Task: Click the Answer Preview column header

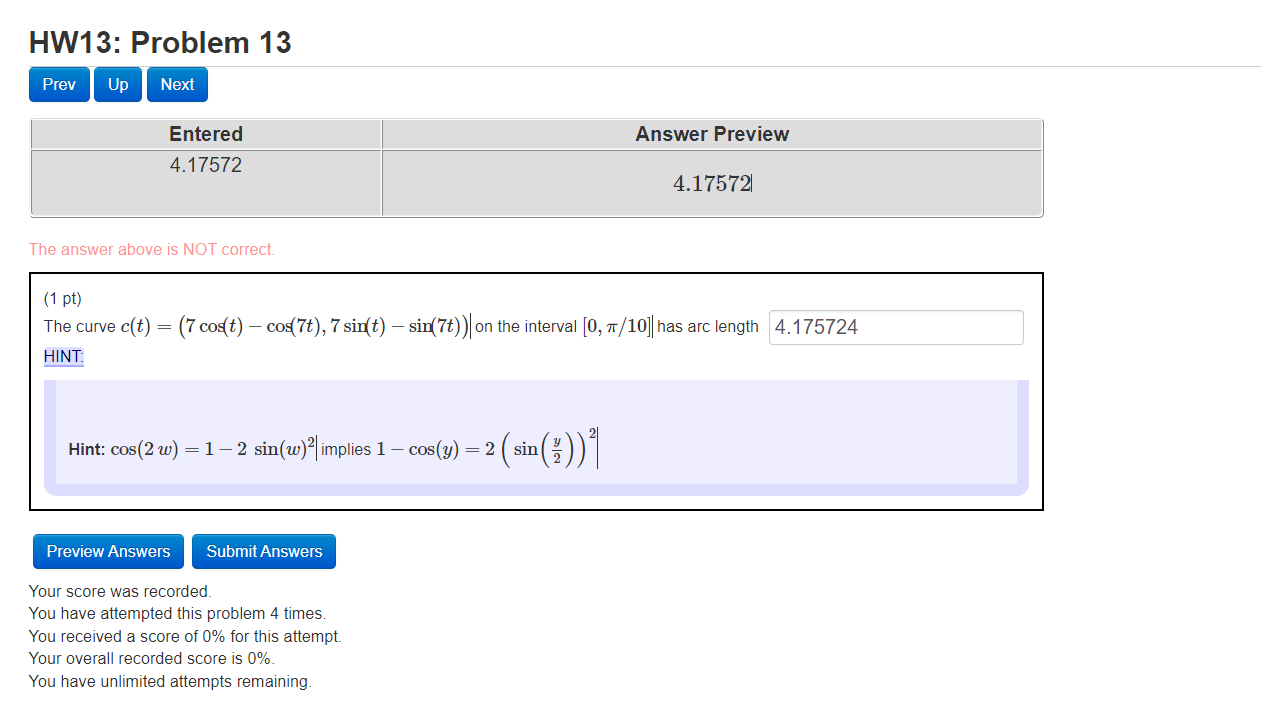Action: [711, 134]
